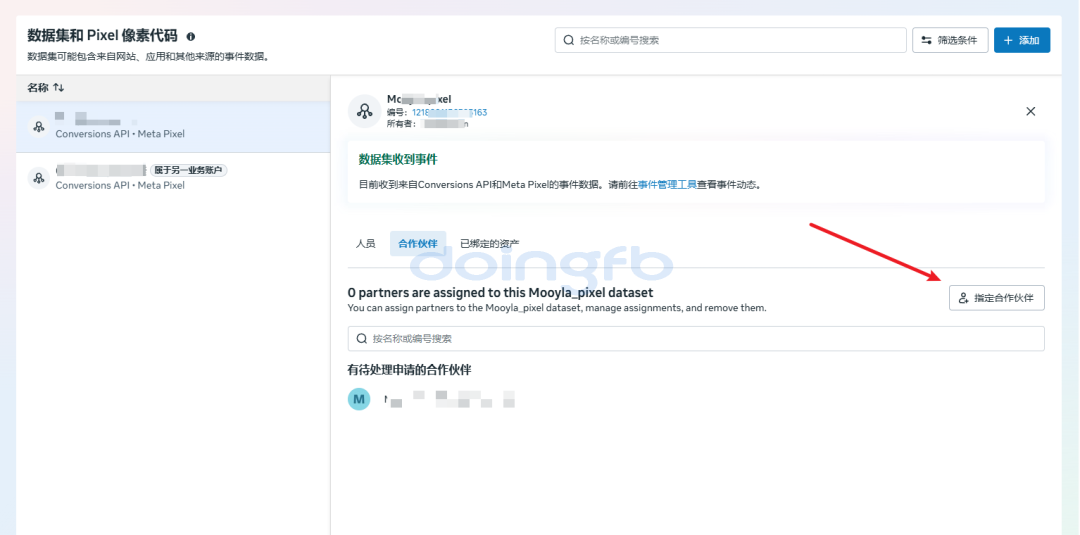This screenshot has height=535, width=1080.
Task: Switch to the 人员 tab
Action: [366, 243]
